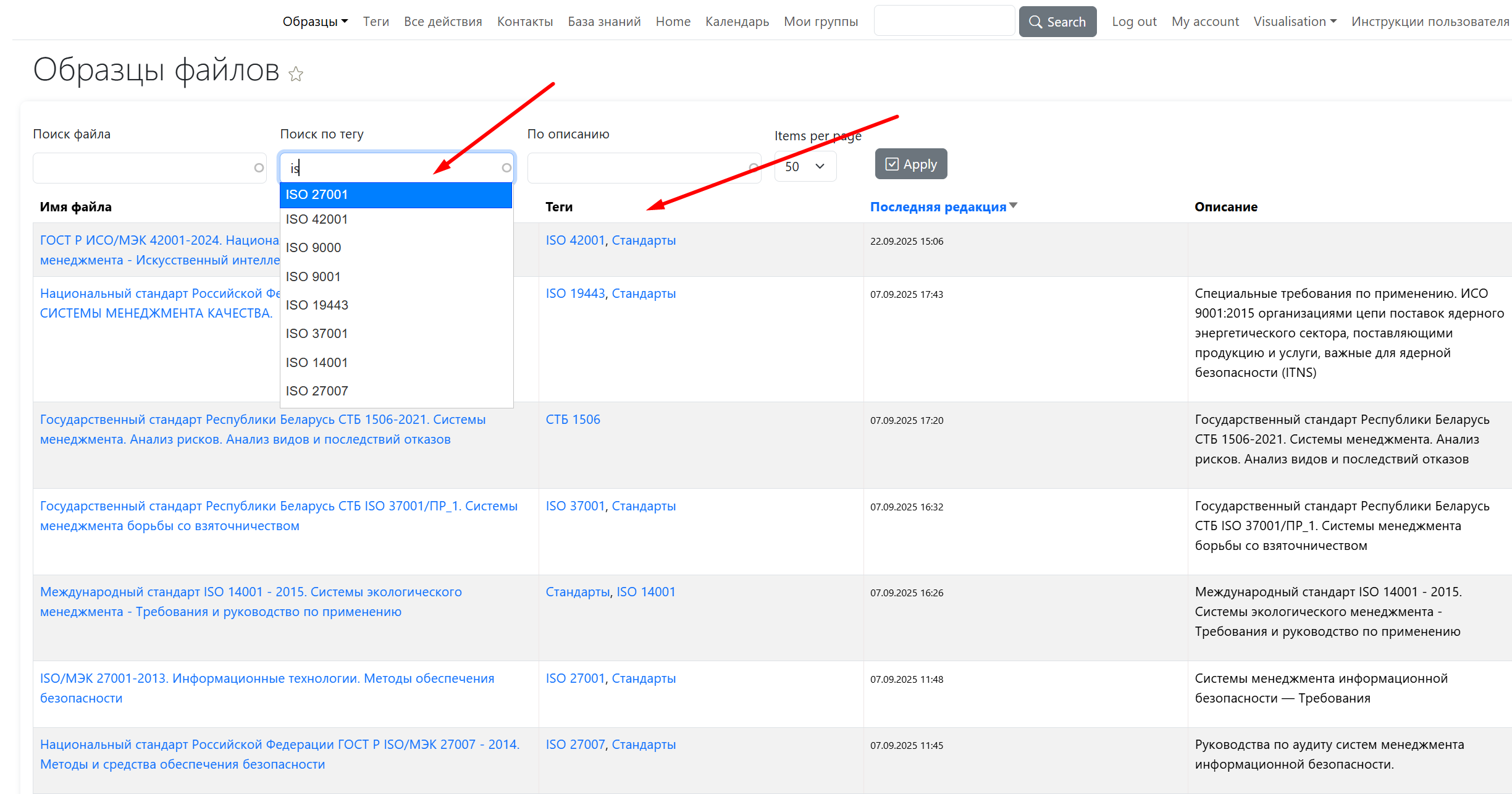Image resolution: width=1512 pixels, height=794 pixels.
Task: Click the sort arrow beside Последняя редакция
Action: coord(1013,206)
